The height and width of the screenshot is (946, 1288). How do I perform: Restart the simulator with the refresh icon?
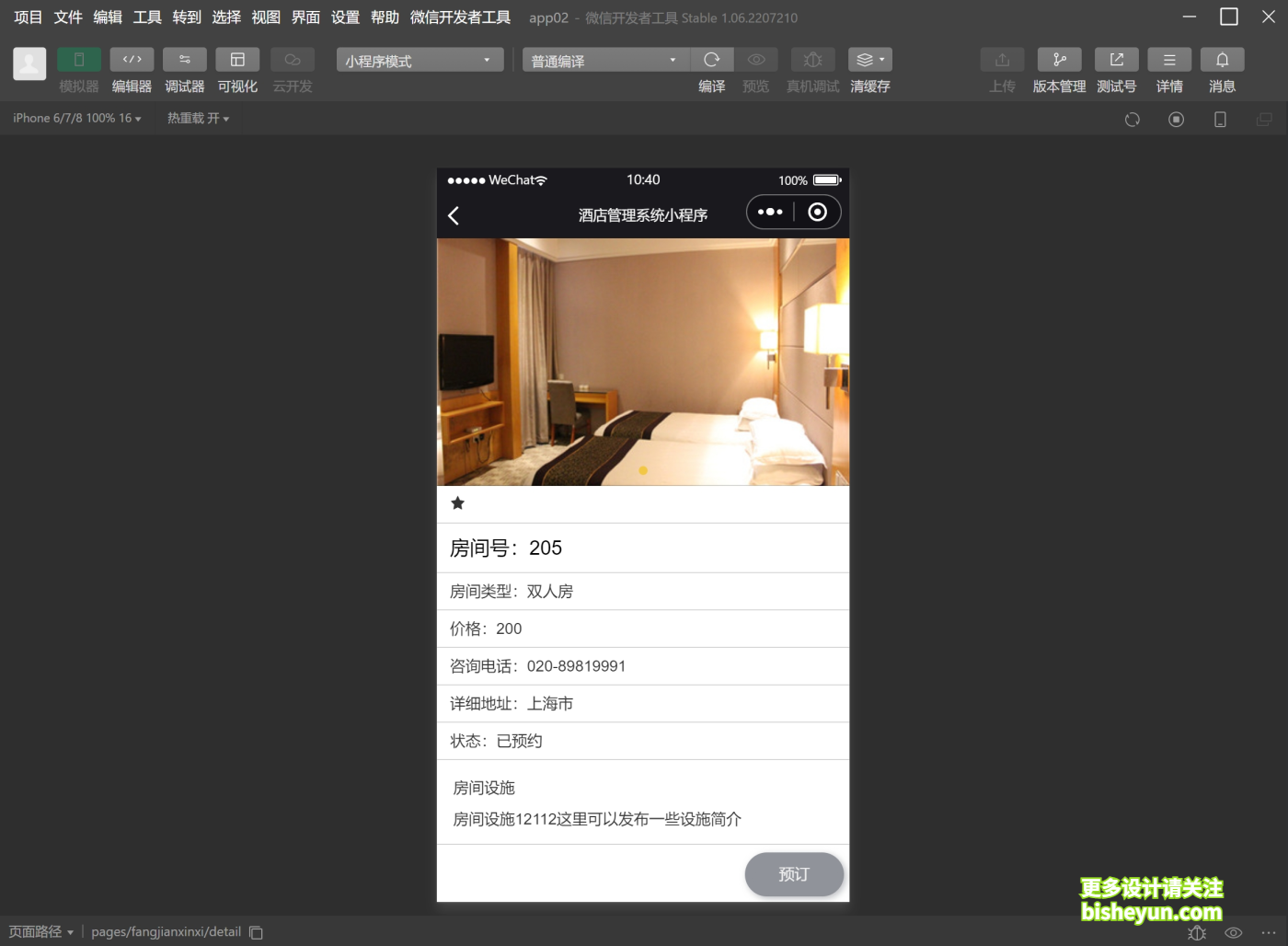pos(1132,119)
